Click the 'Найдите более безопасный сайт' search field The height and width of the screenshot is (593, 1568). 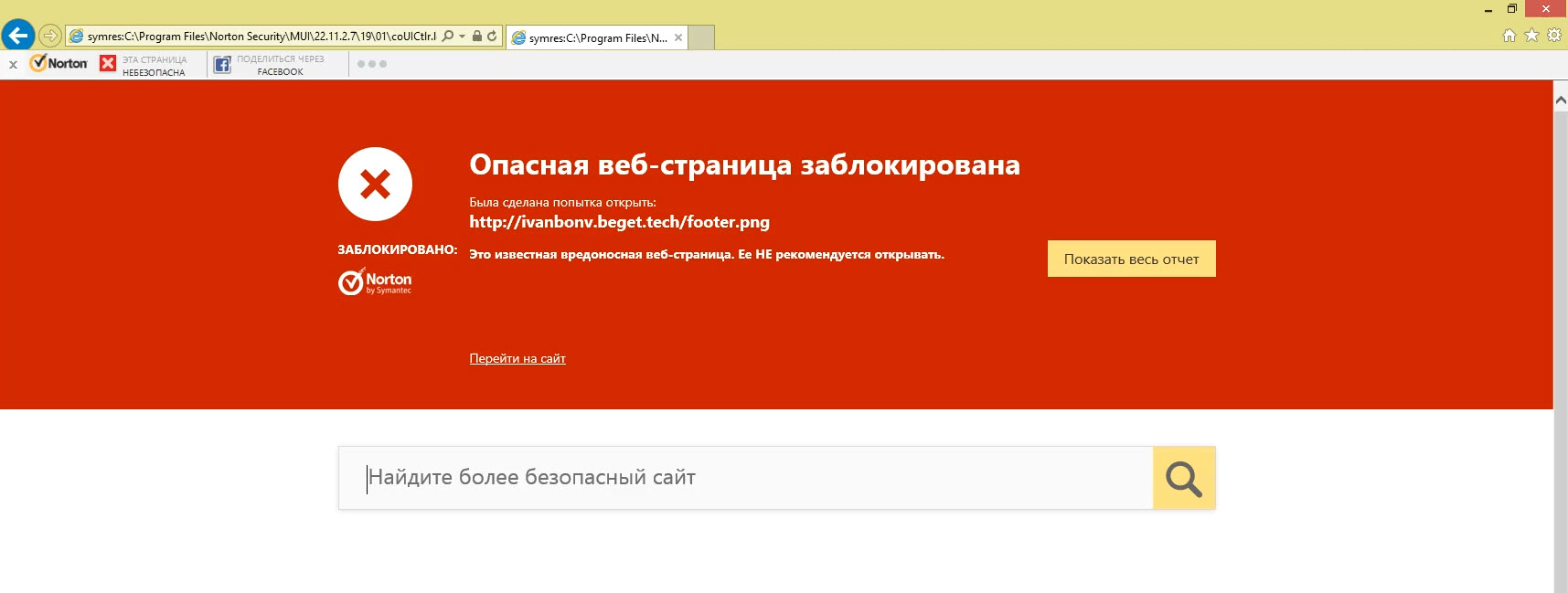(745, 478)
